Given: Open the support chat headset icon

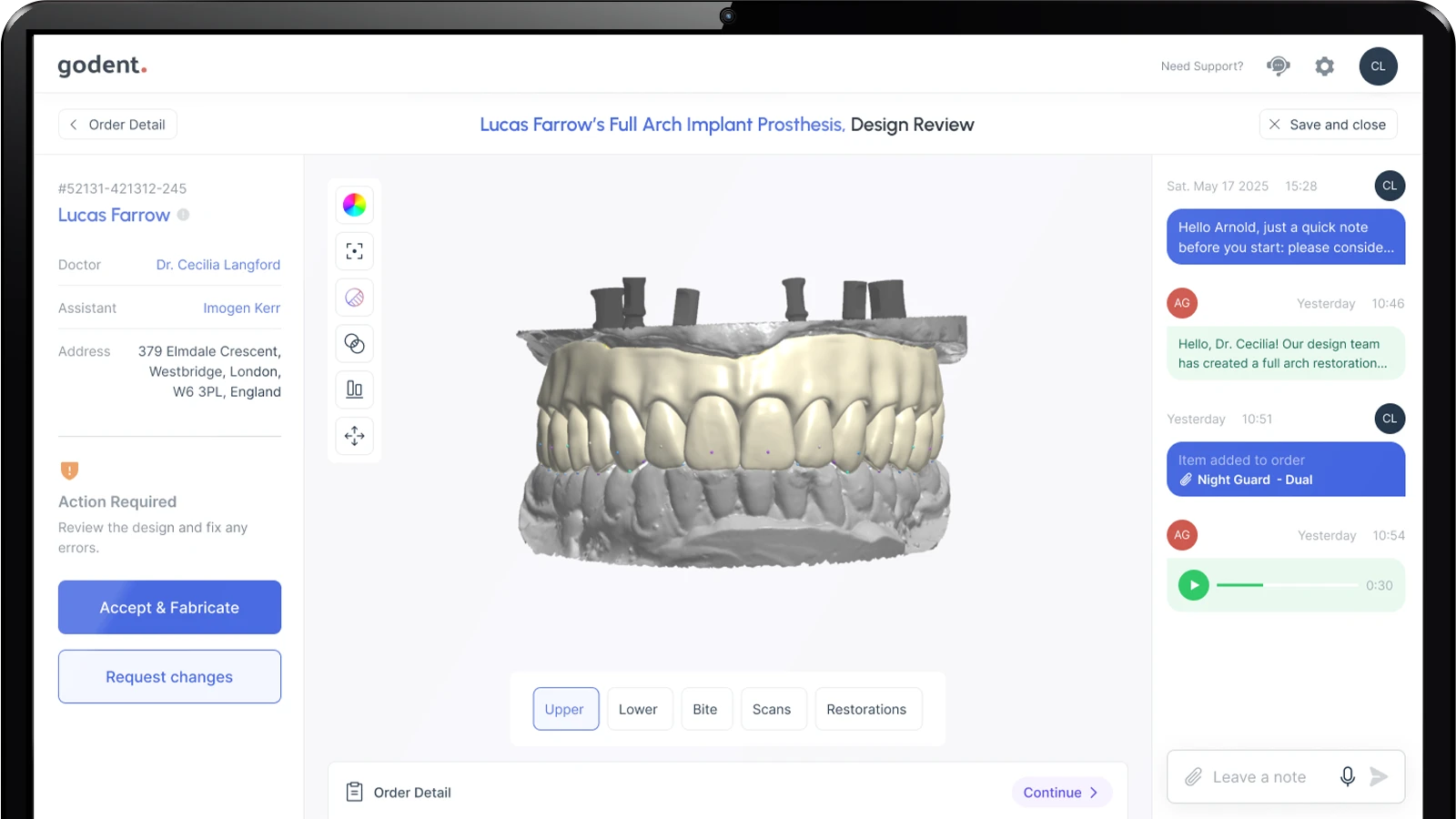Looking at the screenshot, I should point(1278,66).
